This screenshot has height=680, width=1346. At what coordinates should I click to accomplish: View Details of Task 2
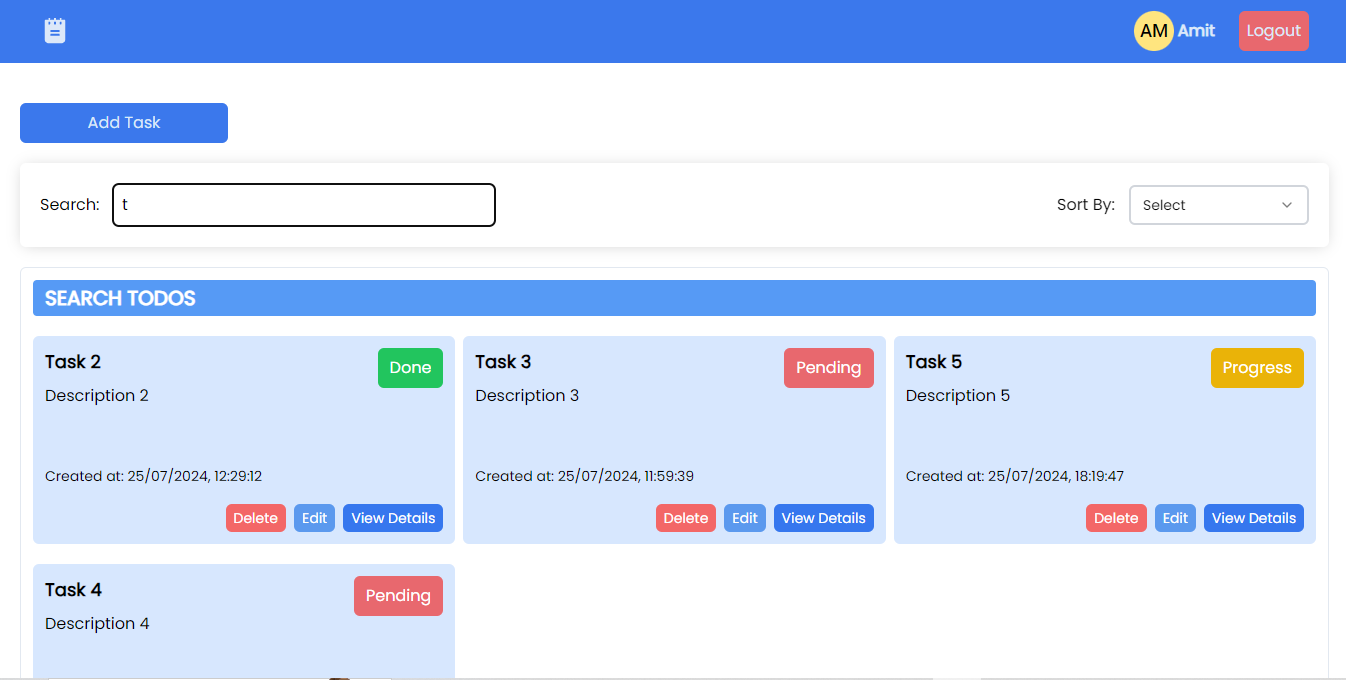click(393, 518)
